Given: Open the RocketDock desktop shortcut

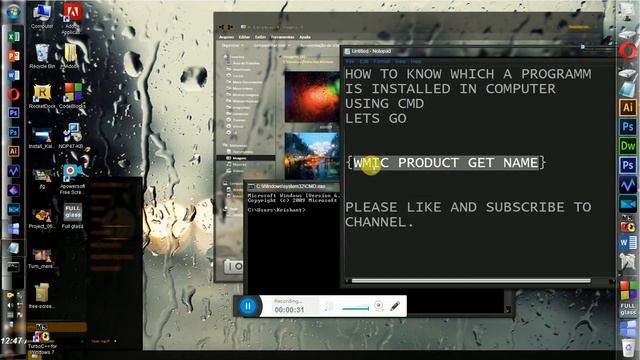Looking at the screenshot, I should tap(42, 96).
